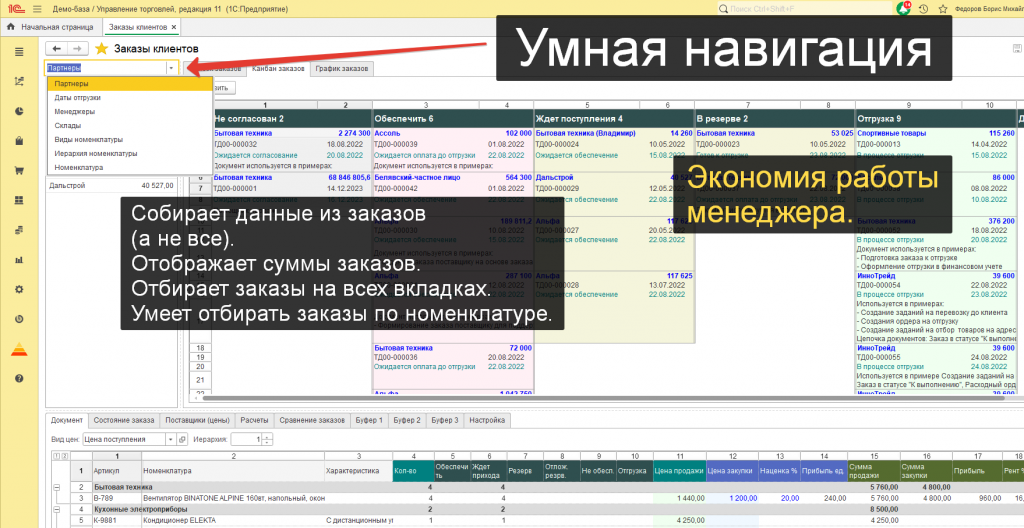Open the question mark help in sidebar
This screenshot has height=528, width=1024.
(x=19, y=378)
